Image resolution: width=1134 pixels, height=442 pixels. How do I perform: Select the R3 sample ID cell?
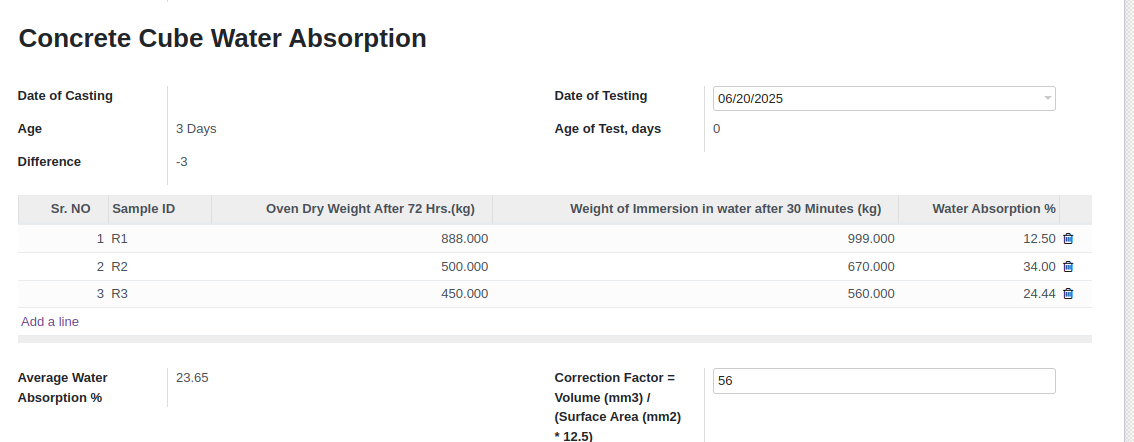160,294
